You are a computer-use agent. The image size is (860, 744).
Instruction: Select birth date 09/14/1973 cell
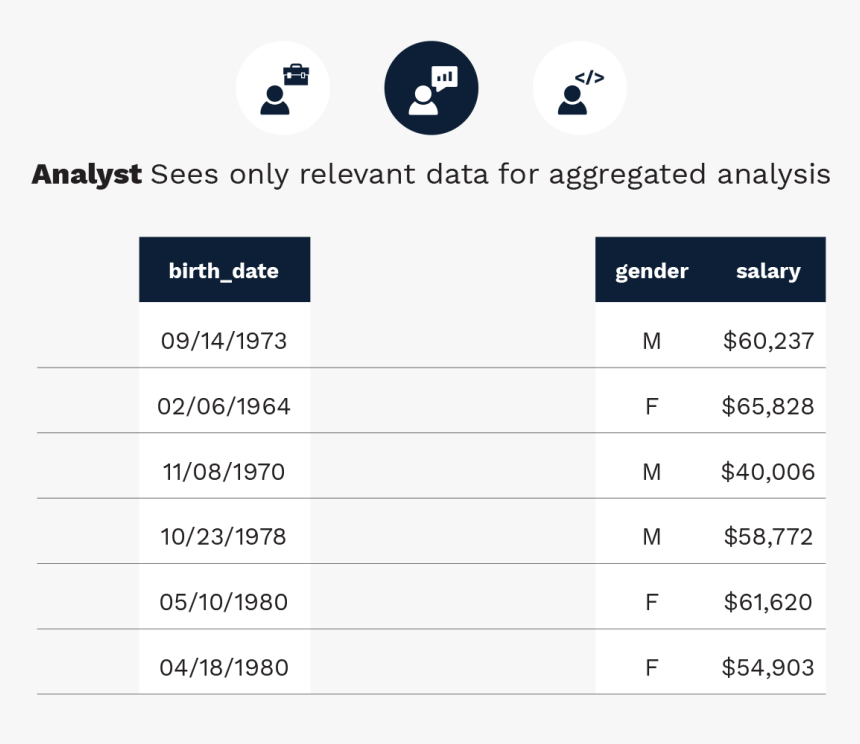(x=224, y=341)
